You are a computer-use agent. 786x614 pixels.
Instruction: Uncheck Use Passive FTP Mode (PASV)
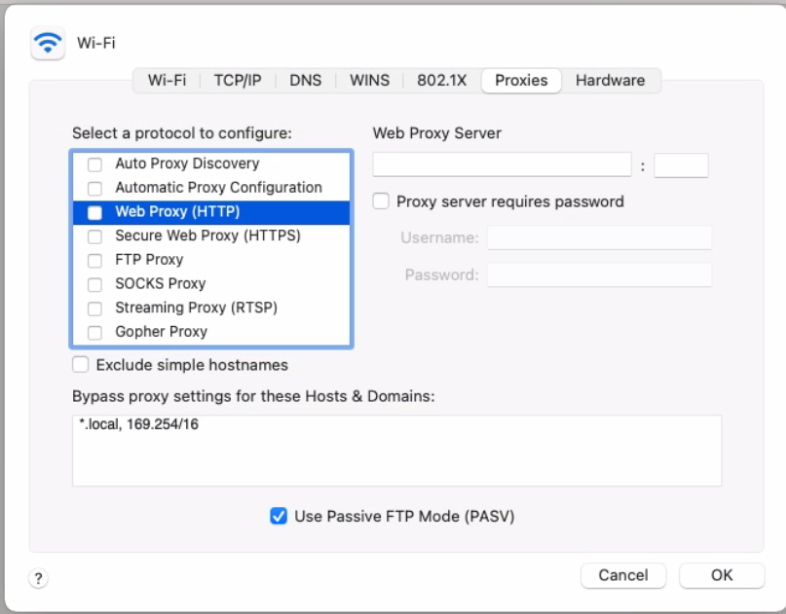tap(279, 516)
